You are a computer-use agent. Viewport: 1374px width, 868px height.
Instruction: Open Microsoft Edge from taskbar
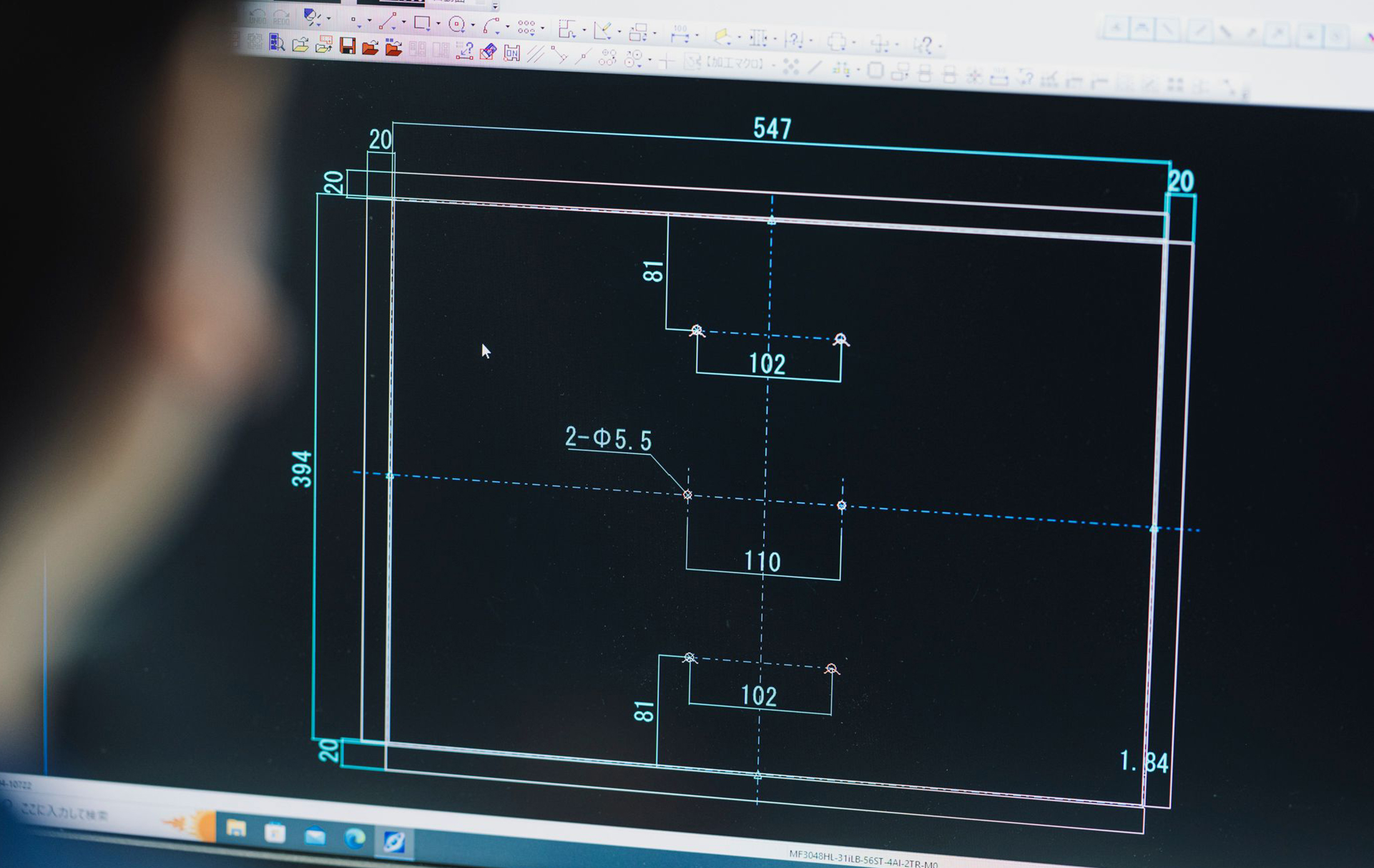point(355,838)
